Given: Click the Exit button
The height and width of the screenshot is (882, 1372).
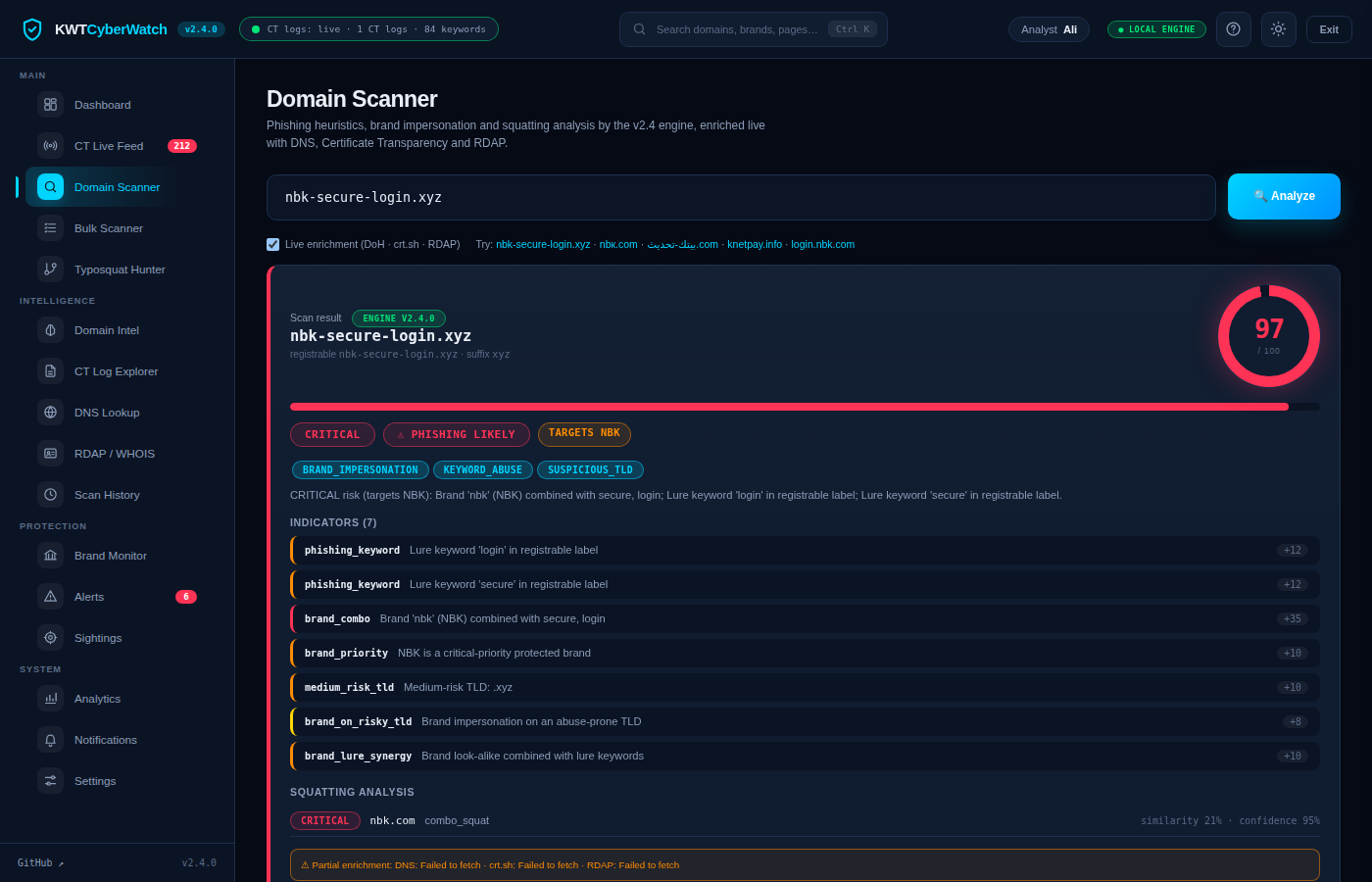Looking at the screenshot, I should point(1329,29).
